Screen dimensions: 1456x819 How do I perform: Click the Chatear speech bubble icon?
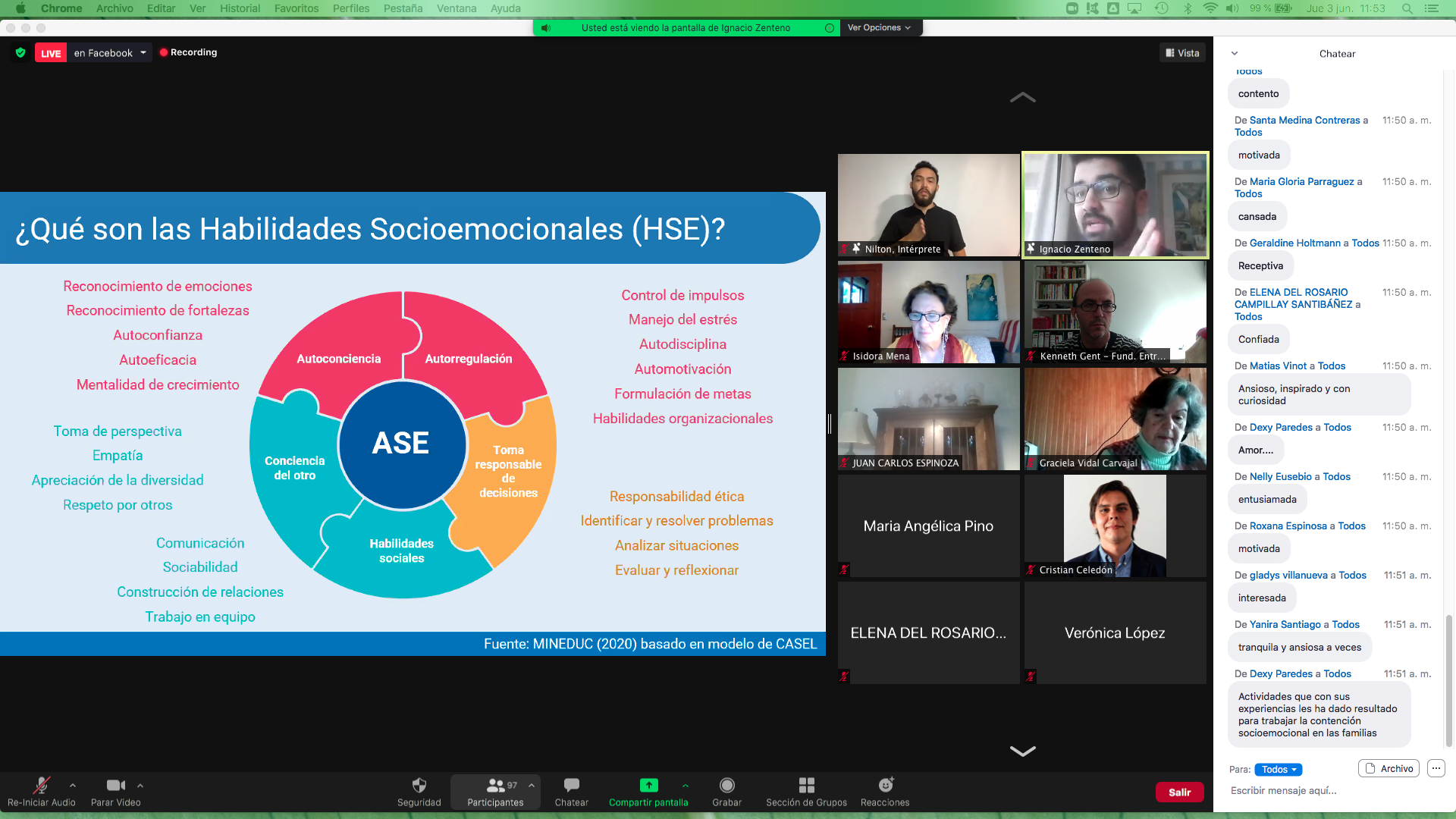[571, 786]
